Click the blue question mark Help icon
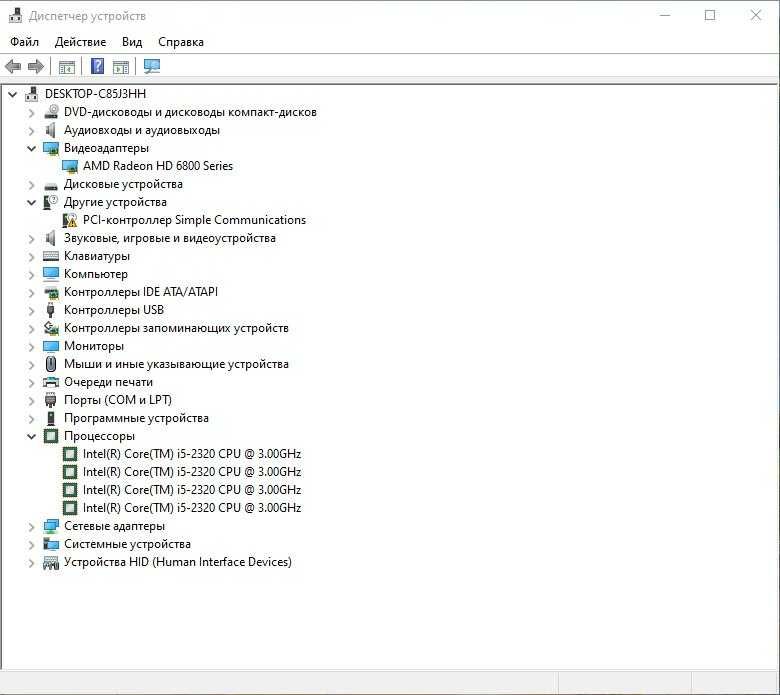 point(98,66)
